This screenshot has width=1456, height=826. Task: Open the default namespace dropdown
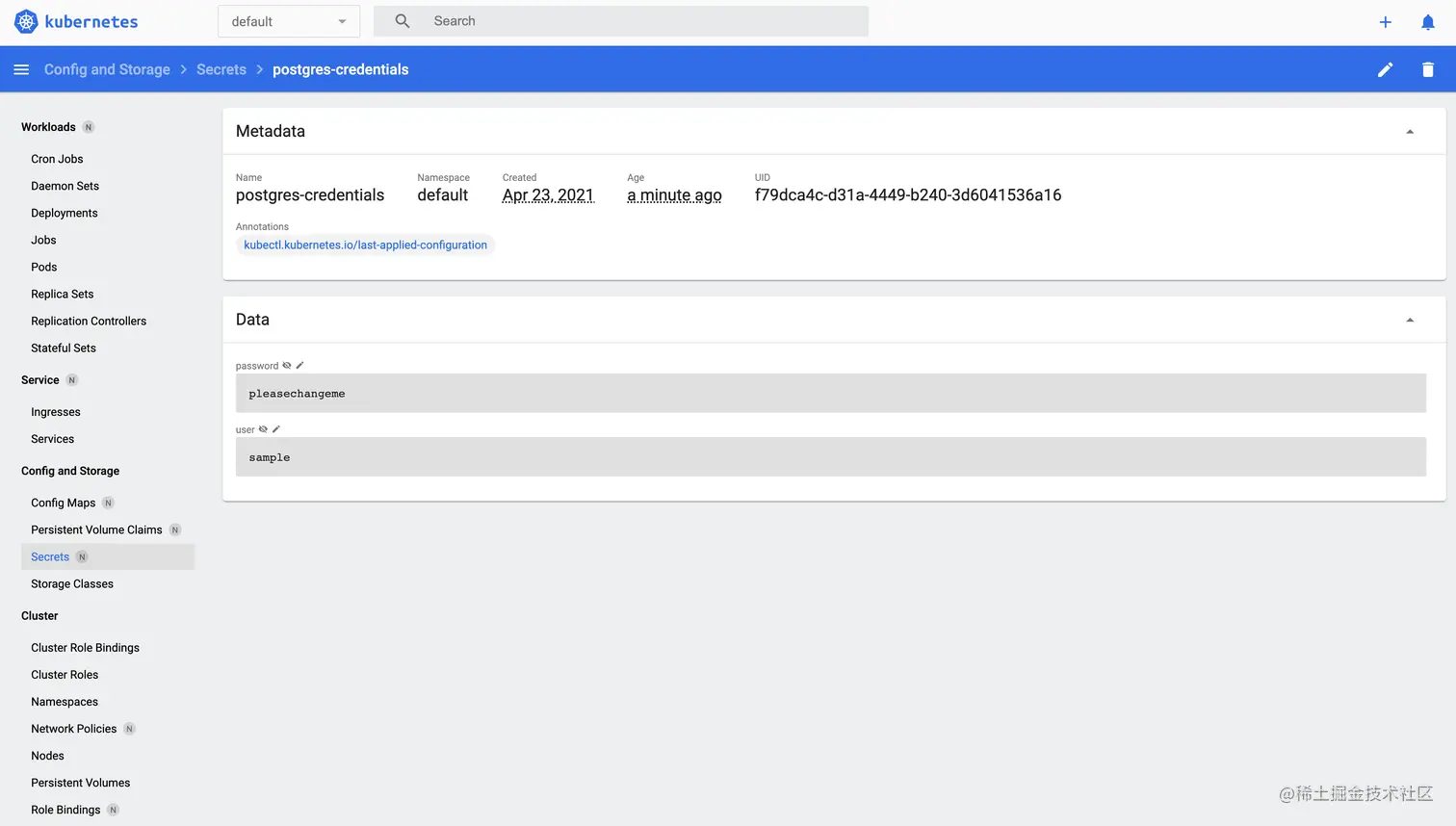point(289,21)
